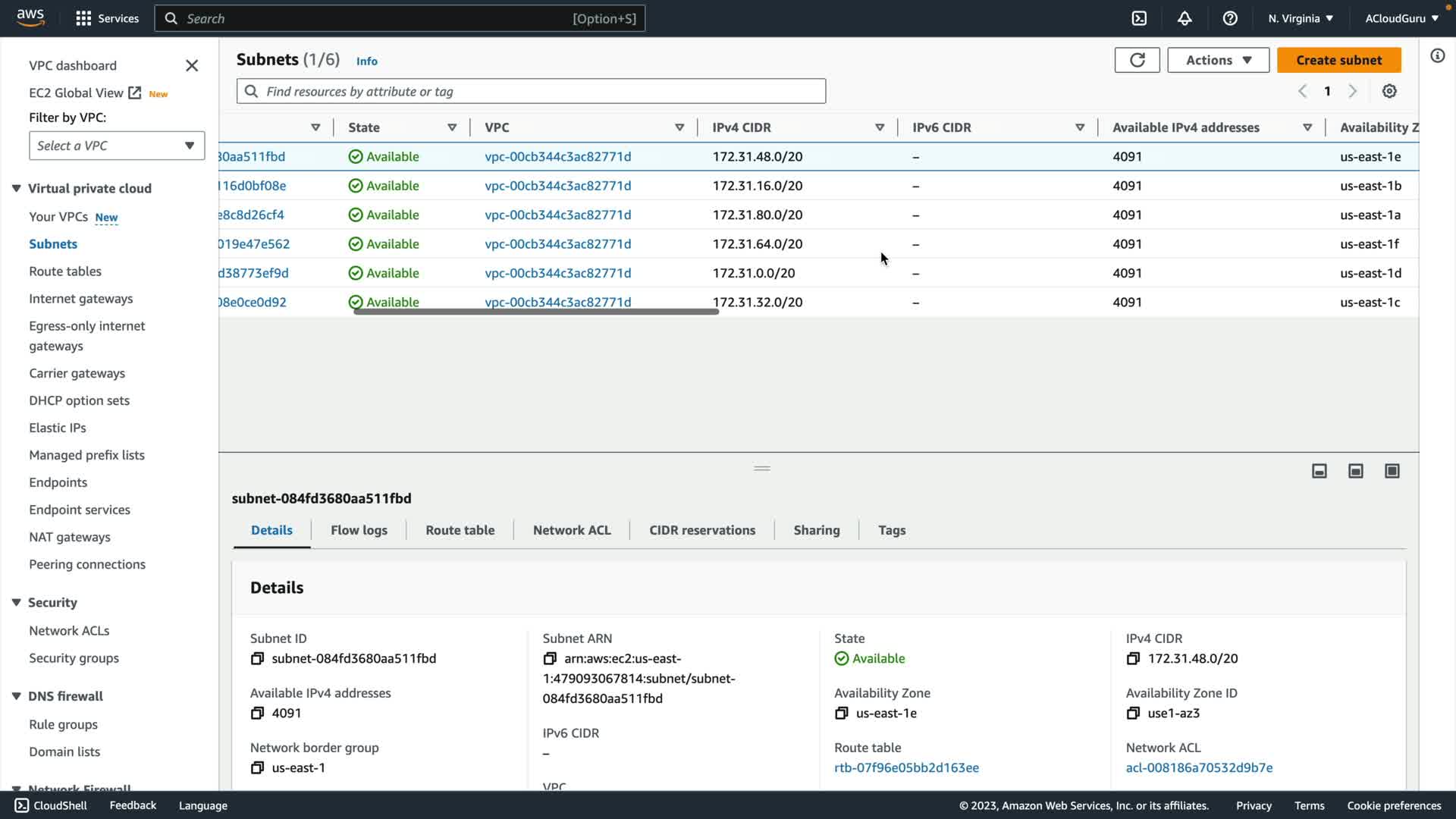Open the Services grid menu
This screenshot has width=1456, height=819.
pos(83,18)
